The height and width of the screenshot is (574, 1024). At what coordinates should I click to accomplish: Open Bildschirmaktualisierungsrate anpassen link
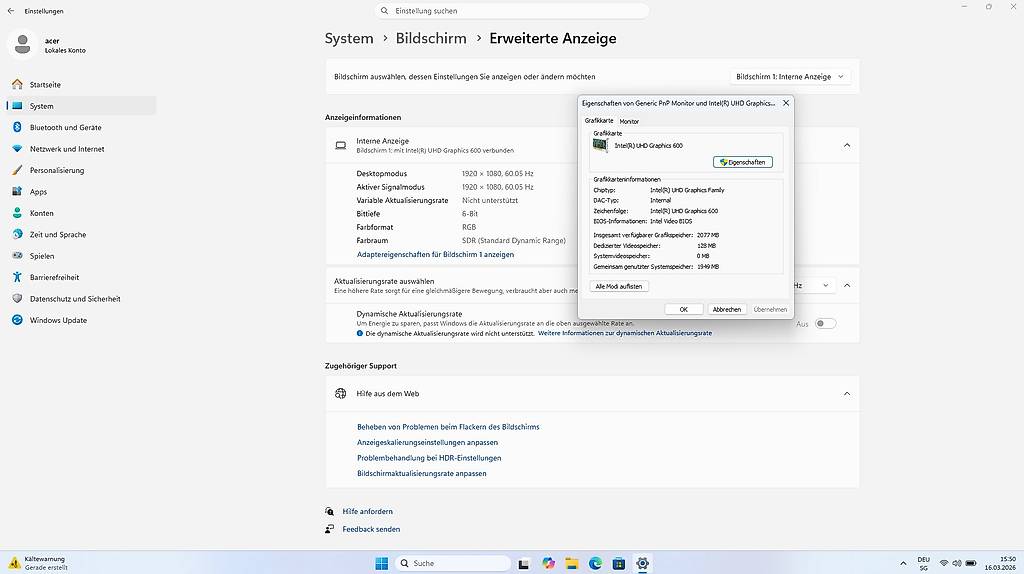point(421,473)
